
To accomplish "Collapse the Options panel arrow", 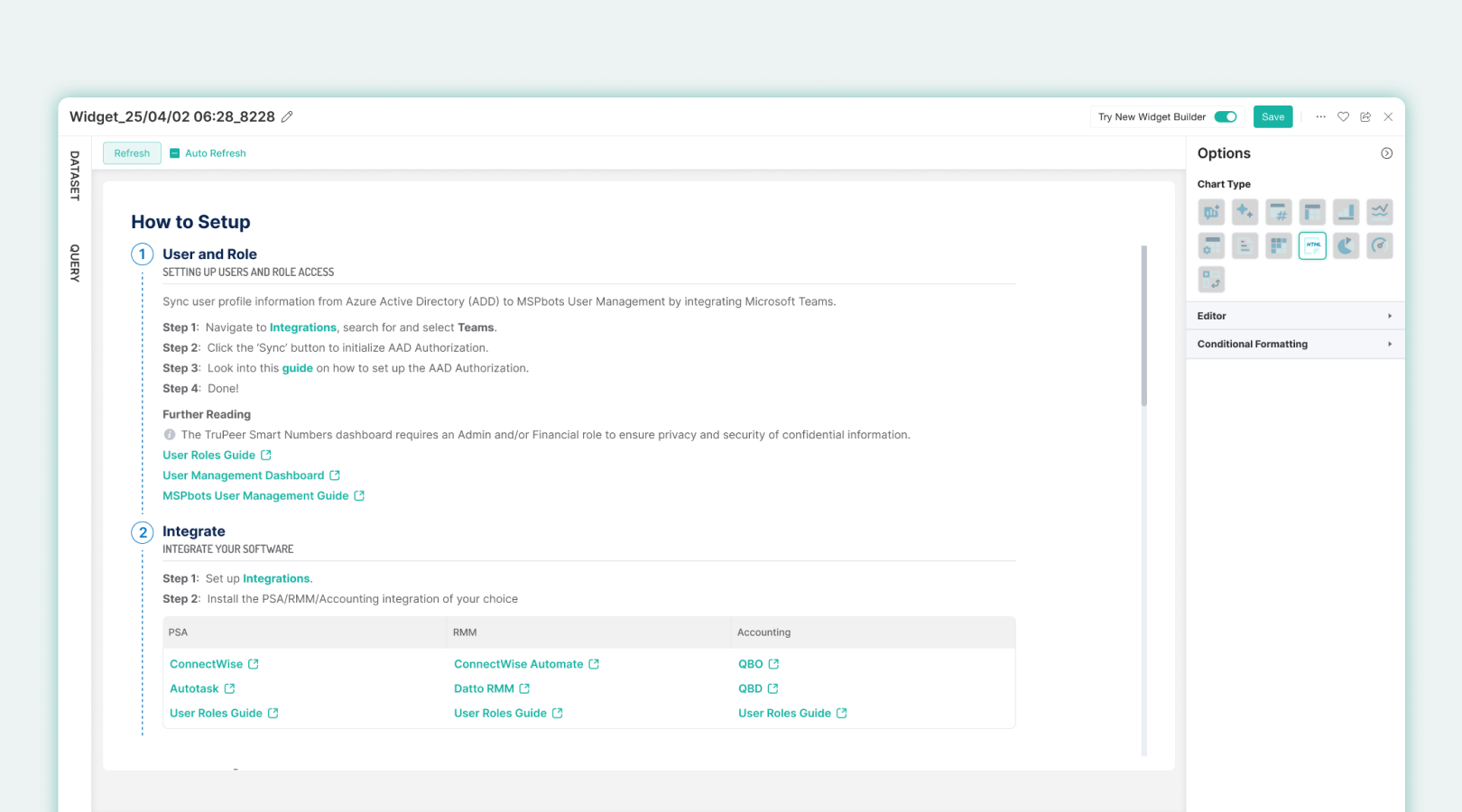I will click(1386, 153).
